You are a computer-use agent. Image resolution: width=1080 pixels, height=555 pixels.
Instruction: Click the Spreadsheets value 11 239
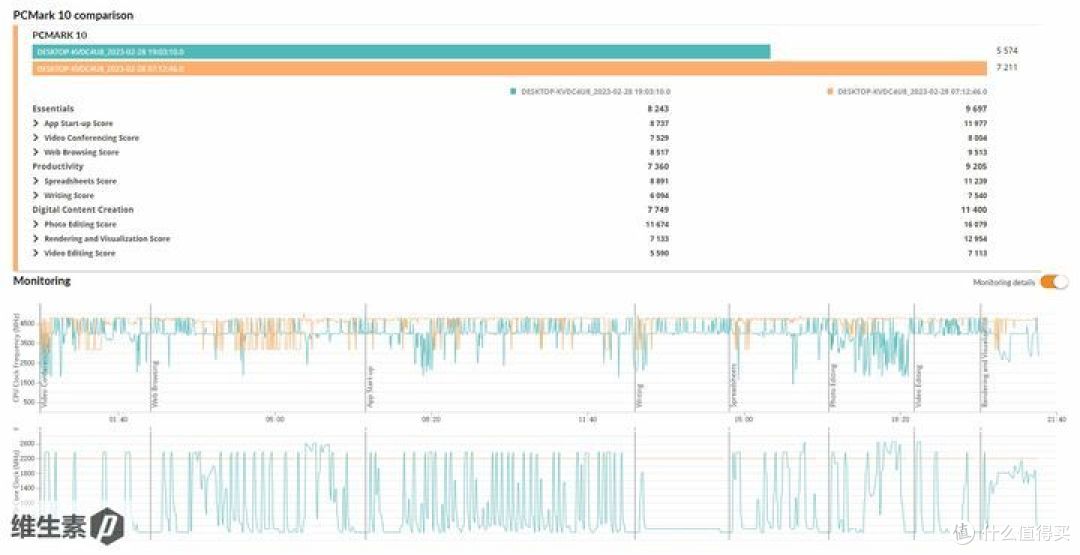click(x=975, y=181)
